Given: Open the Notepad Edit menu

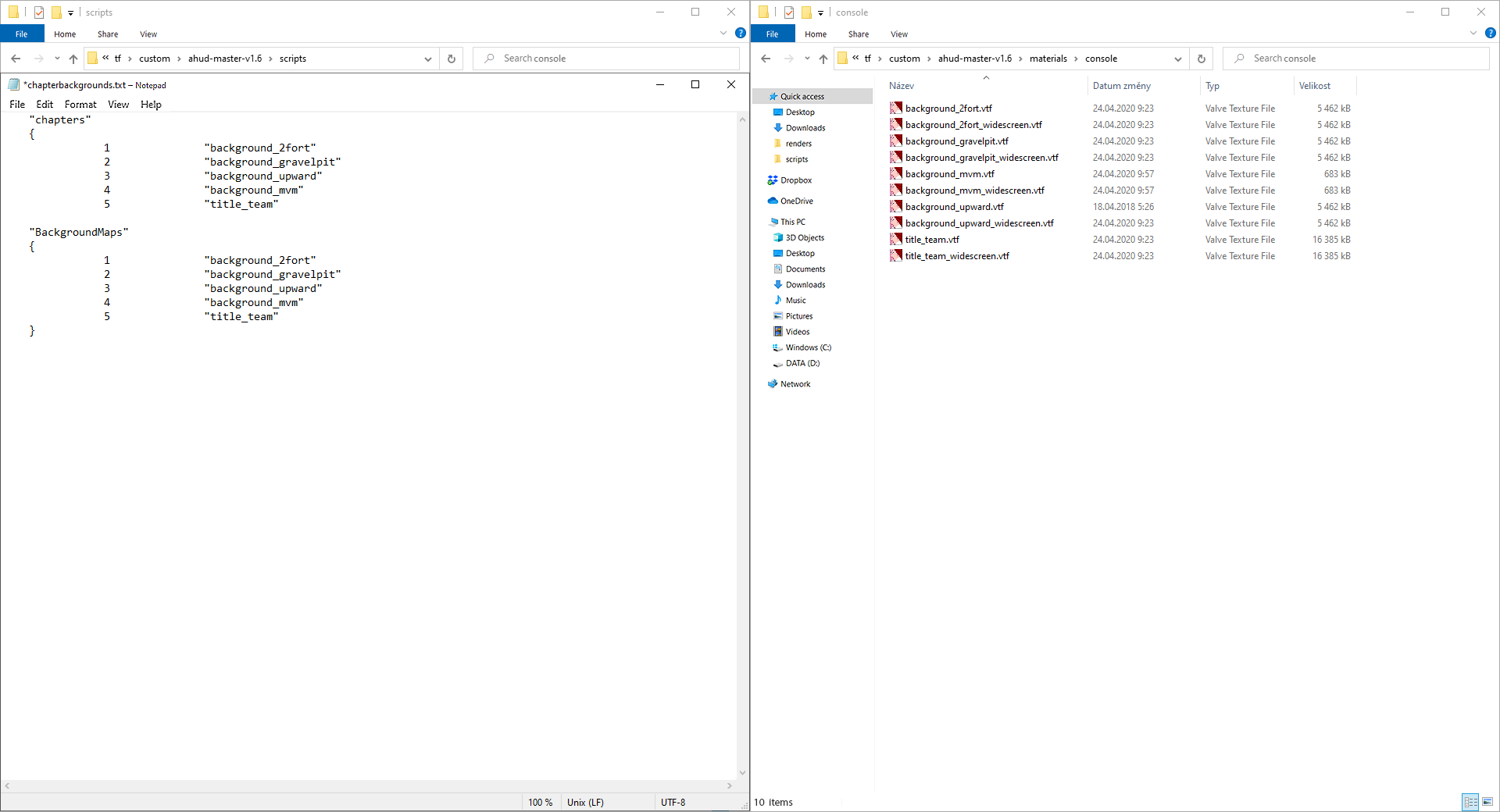Looking at the screenshot, I should (45, 105).
